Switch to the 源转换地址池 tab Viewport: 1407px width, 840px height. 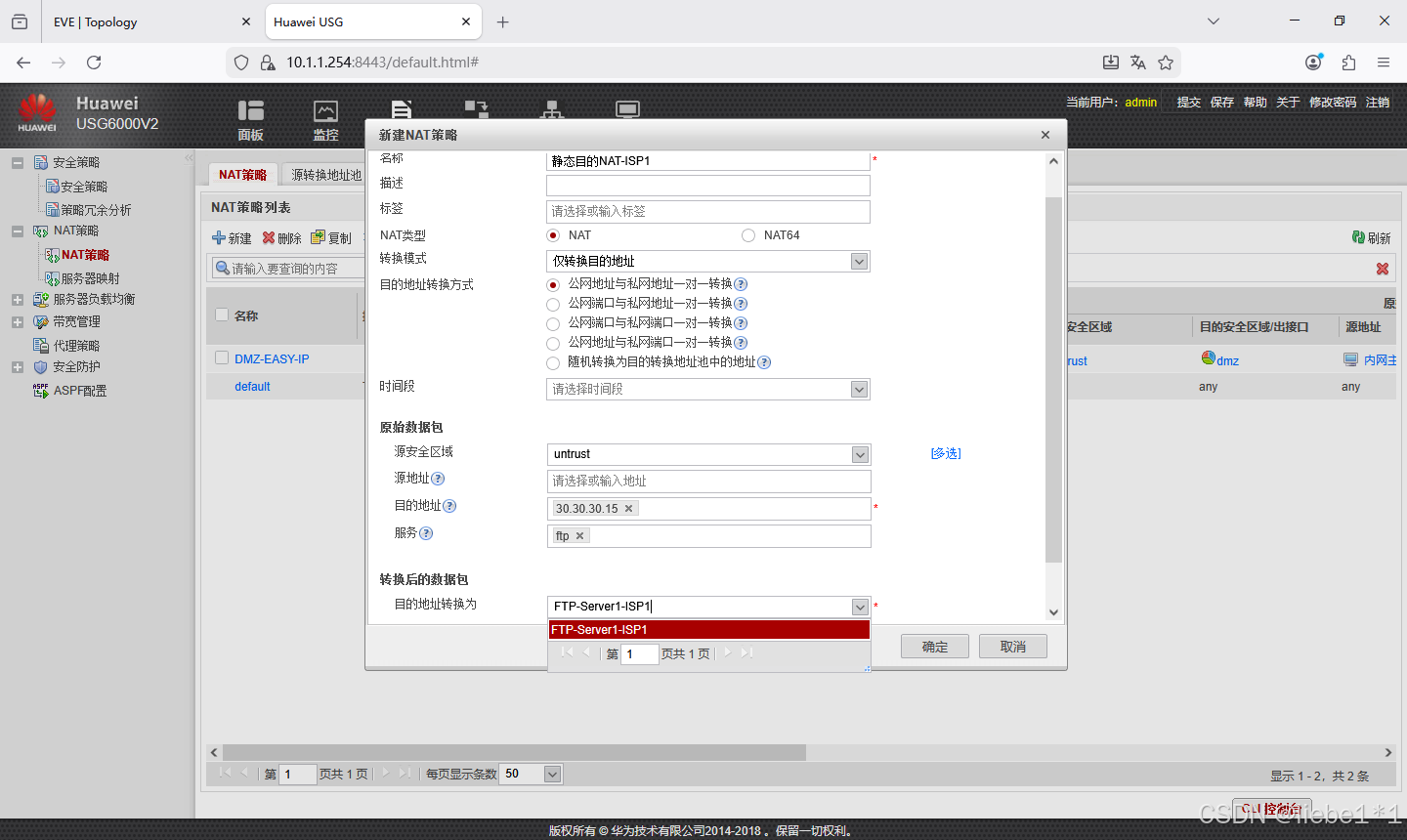[324, 174]
